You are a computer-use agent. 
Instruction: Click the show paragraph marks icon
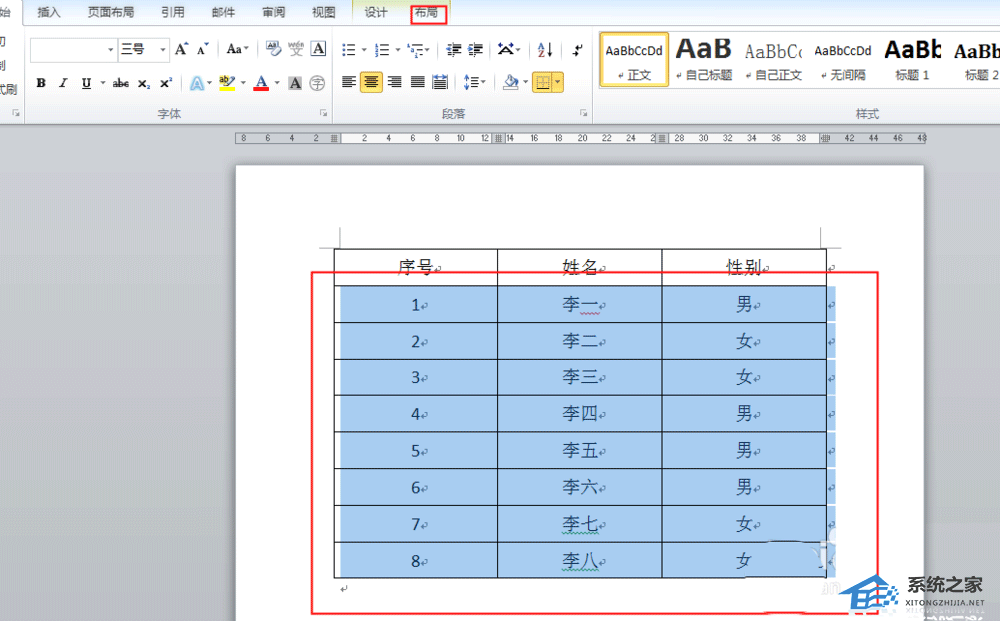coord(578,49)
